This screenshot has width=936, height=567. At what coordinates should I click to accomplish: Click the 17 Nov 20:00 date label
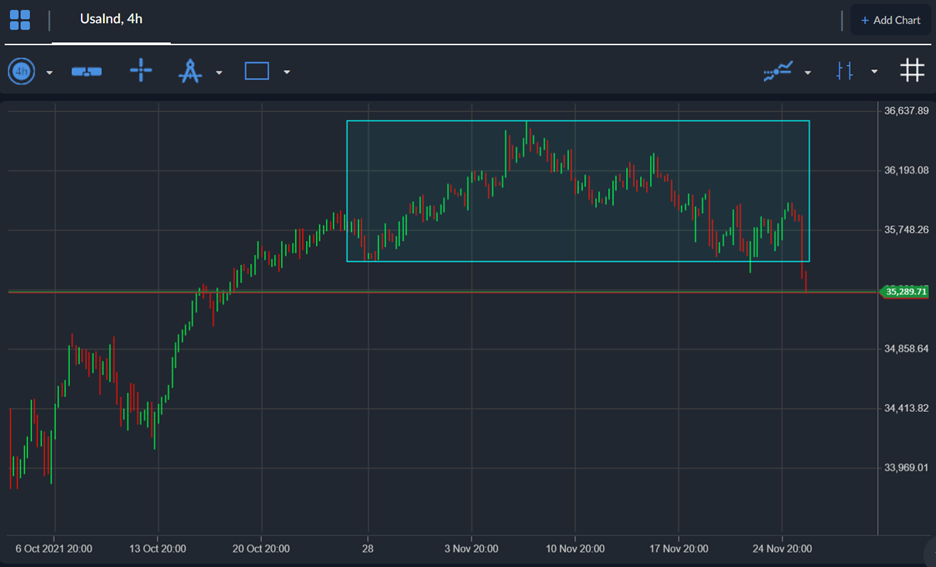(x=679, y=548)
